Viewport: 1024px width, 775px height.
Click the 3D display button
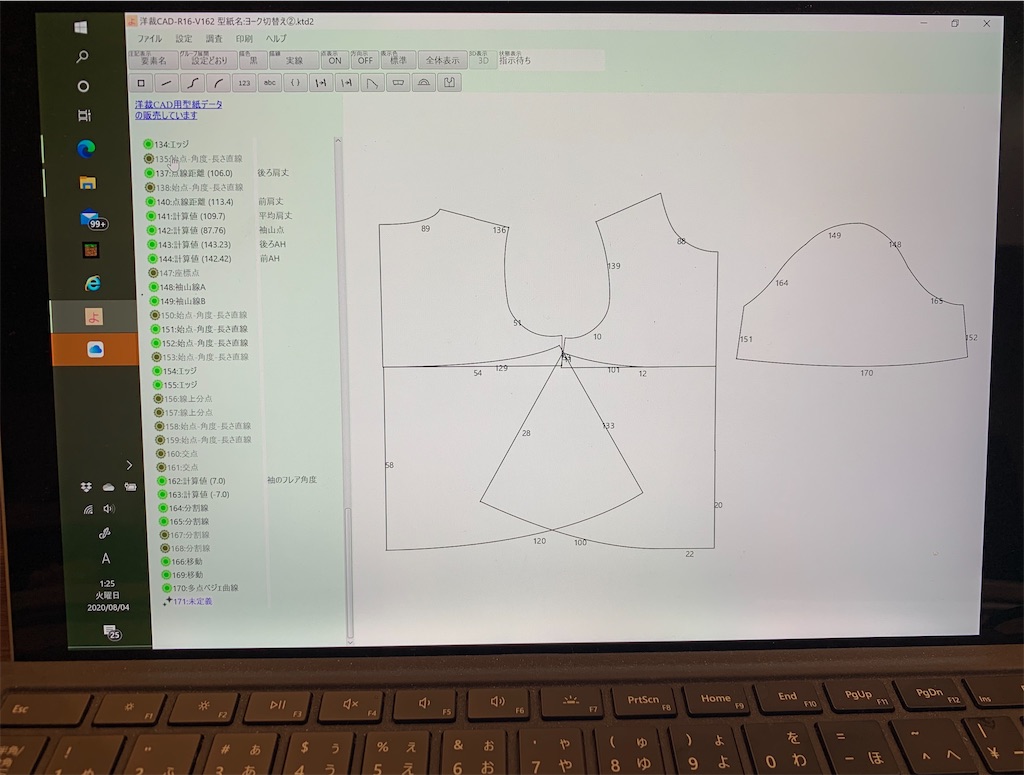pyautogui.click(x=483, y=60)
